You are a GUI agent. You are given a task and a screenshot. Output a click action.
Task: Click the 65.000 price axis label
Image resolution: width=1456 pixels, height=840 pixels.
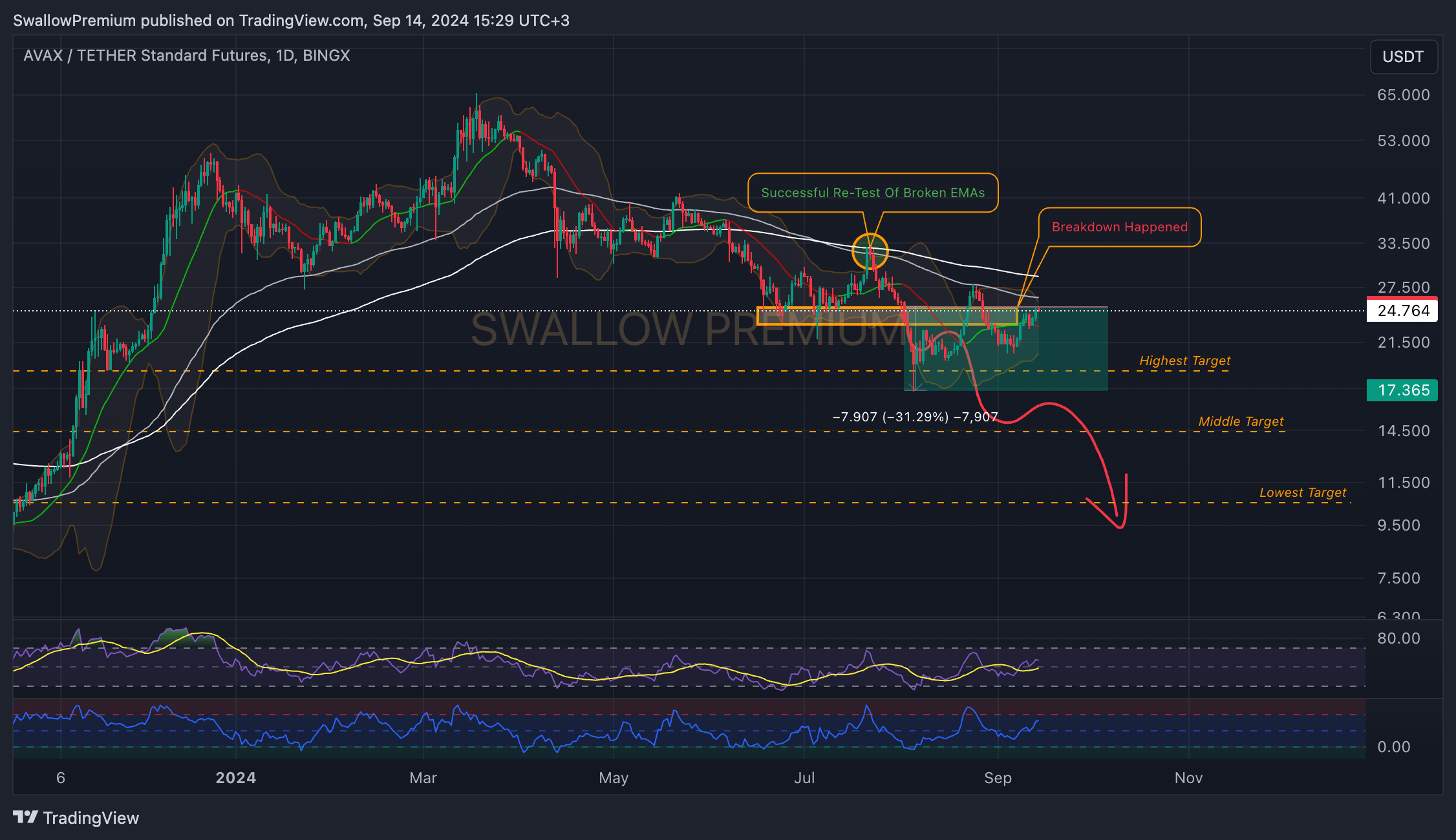[x=1404, y=95]
